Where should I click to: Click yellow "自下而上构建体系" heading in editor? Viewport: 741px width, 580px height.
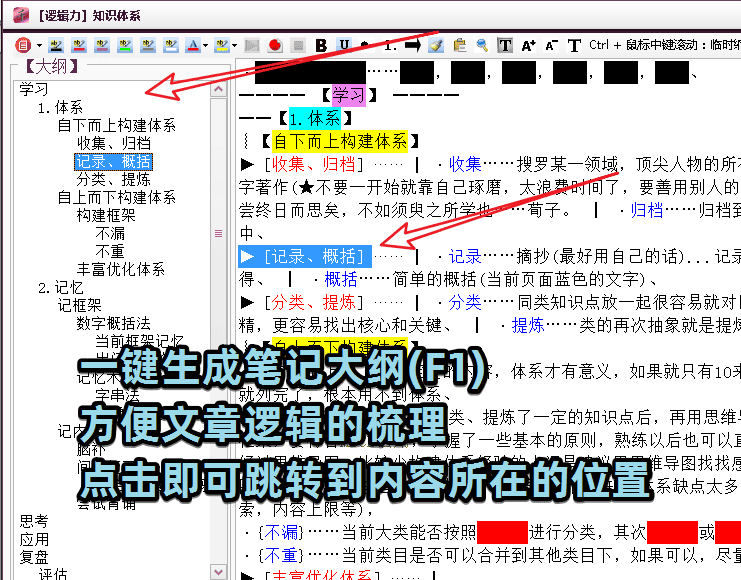(x=340, y=141)
